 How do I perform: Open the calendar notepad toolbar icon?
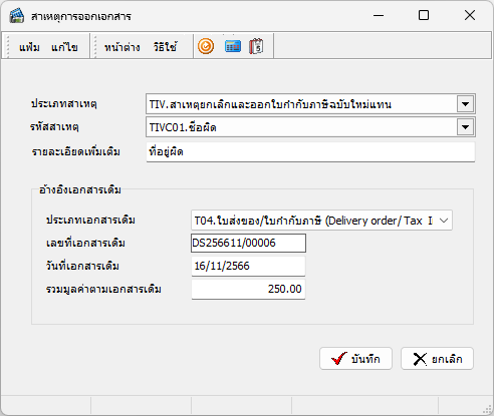coord(256,46)
